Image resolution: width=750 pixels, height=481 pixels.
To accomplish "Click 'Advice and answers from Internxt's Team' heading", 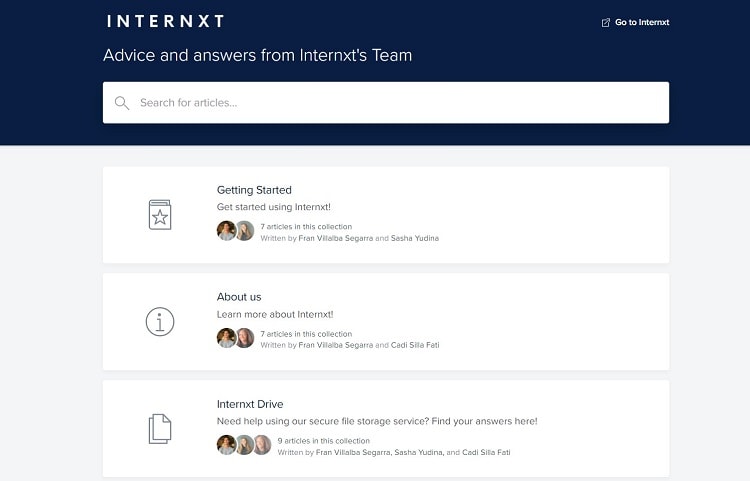I will tap(258, 55).
